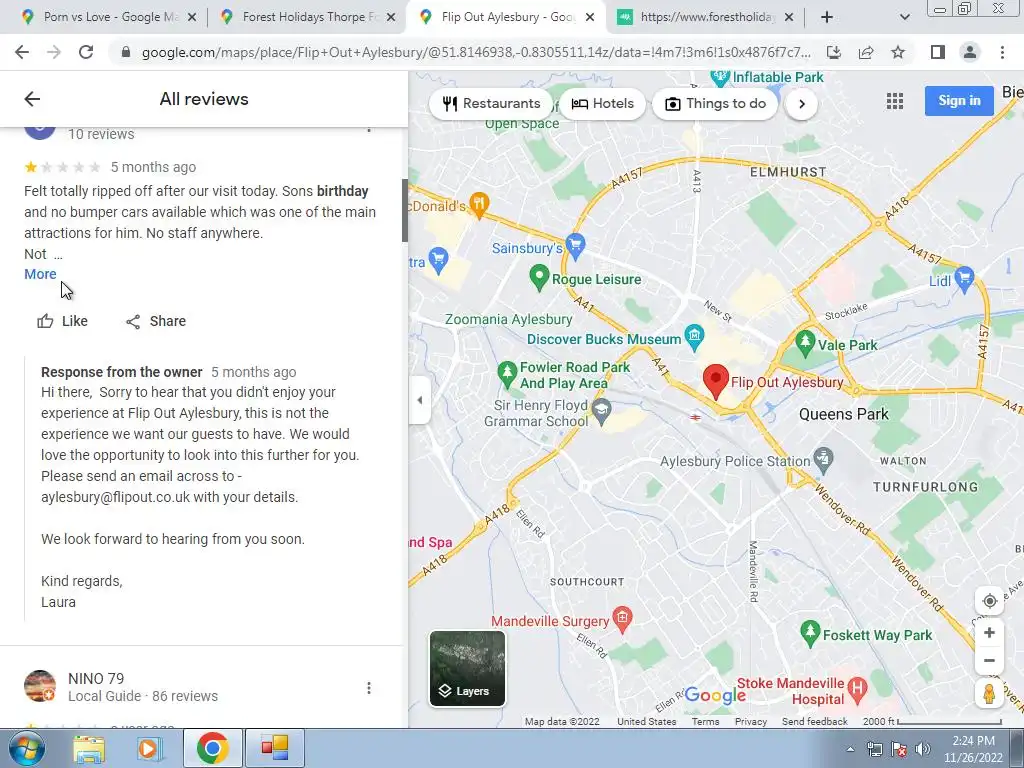Click Fowler Road Park marker
The image size is (1024, 768).
click(x=507, y=373)
